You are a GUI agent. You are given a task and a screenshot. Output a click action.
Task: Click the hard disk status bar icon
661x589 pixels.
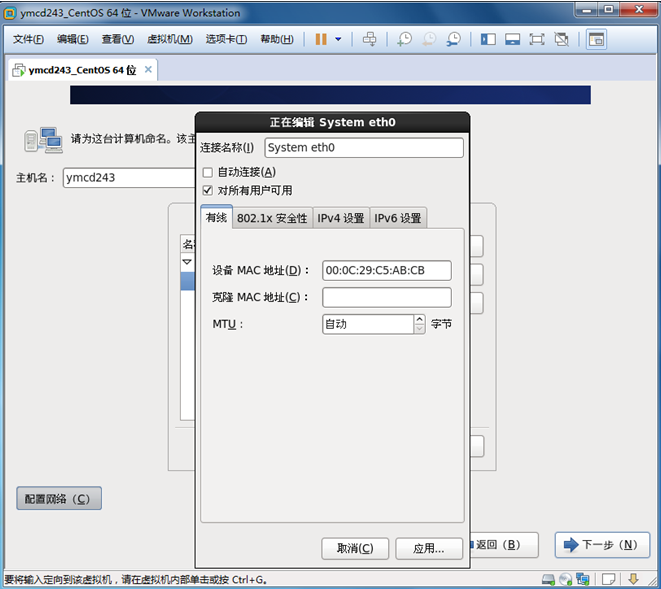pyautogui.click(x=548, y=580)
